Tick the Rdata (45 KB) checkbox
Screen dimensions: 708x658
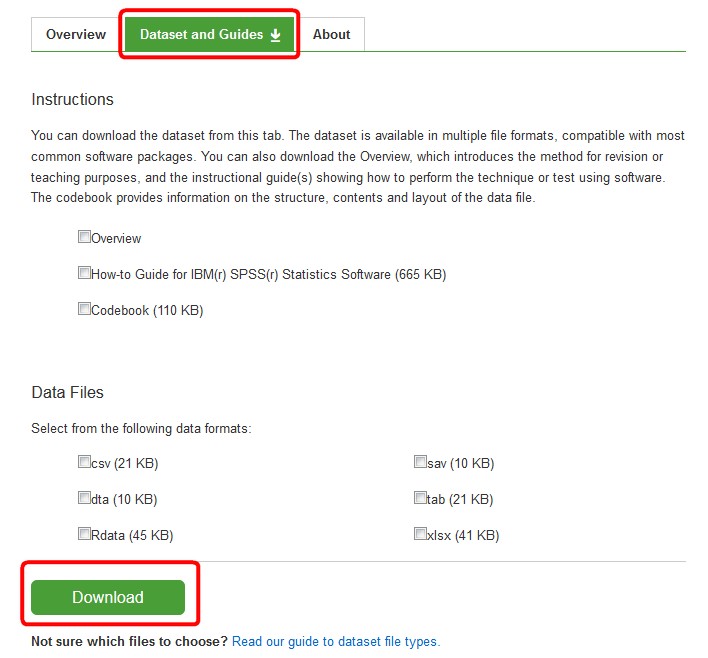[x=84, y=534]
